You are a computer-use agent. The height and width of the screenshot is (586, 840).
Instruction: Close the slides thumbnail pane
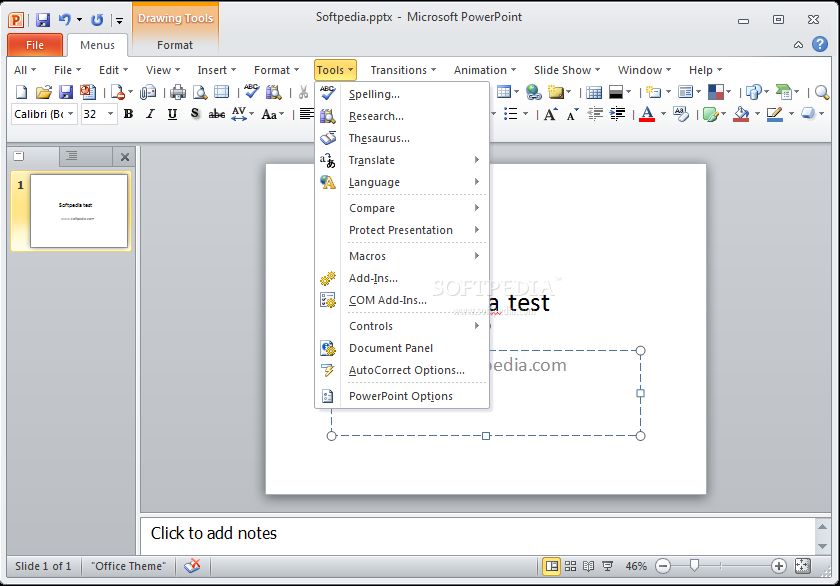click(x=125, y=157)
